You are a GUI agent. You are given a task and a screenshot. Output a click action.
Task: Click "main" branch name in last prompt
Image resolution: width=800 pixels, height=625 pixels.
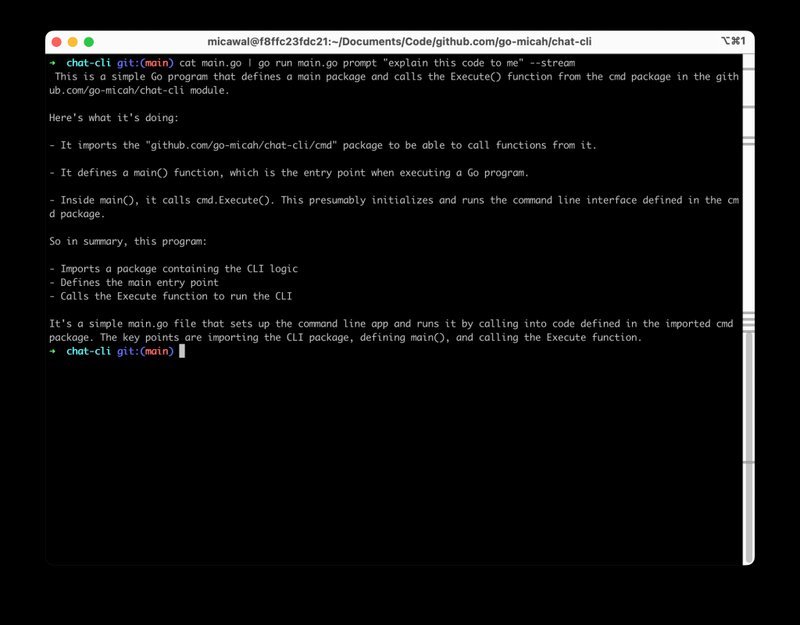coord(155,351)
